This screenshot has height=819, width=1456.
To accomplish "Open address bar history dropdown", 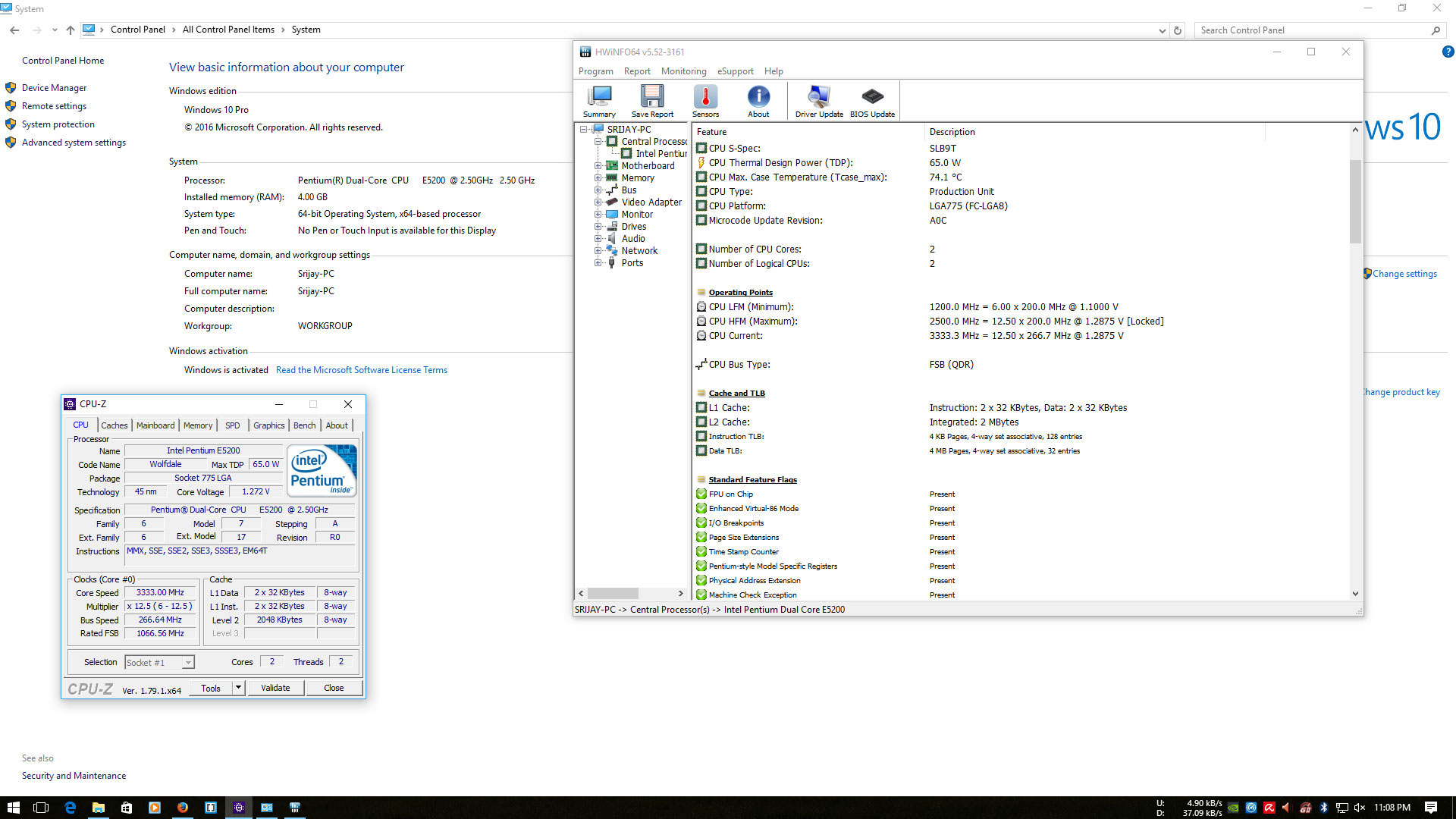I will click(1162, 30).
